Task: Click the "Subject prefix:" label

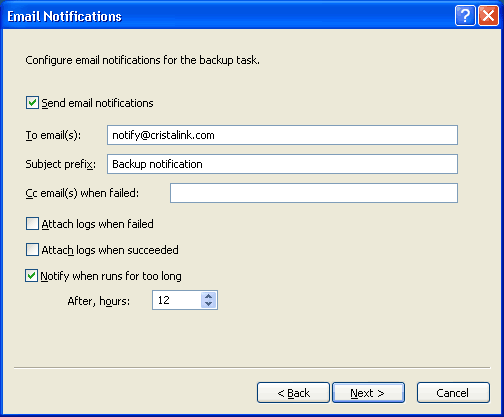Action: pyautogui.click(x=61, y=164)
